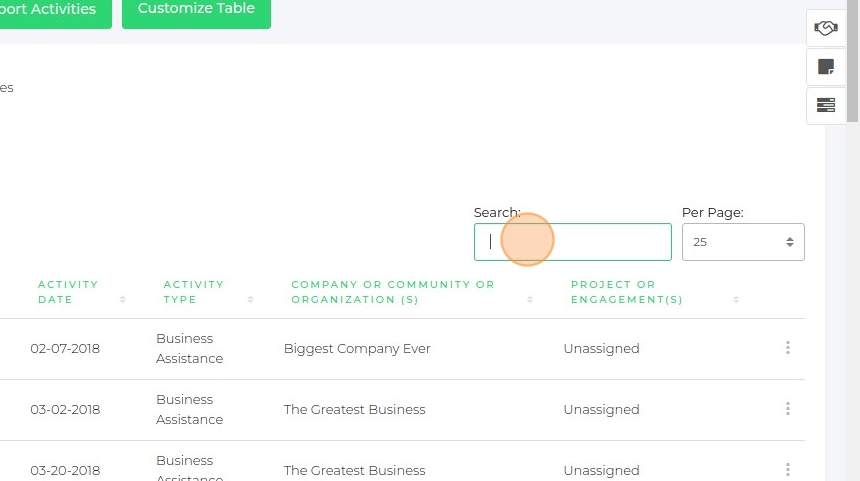Image resolution: width=860 pixels, height=481 pixels.
Task: Click the Biggest Company Ever cell
Action: tap(357, 349)
